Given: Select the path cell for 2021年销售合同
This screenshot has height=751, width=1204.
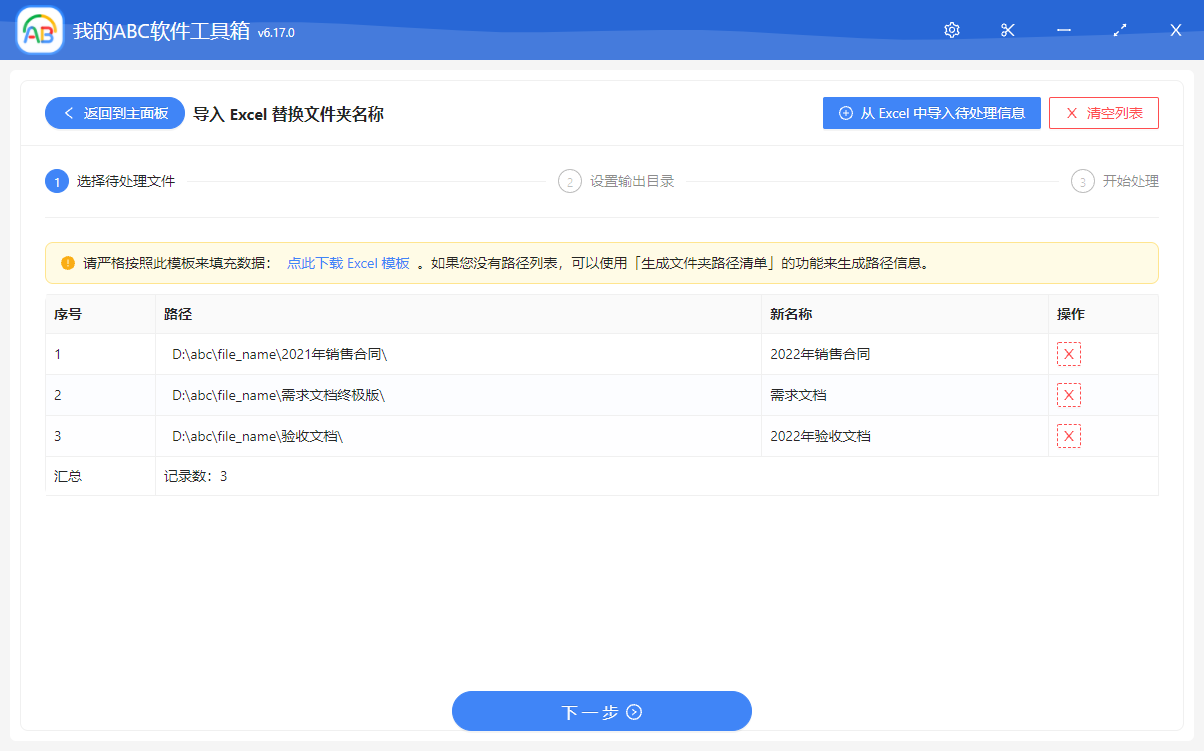Looking at the screenshot, I should [x=279, y=354].
